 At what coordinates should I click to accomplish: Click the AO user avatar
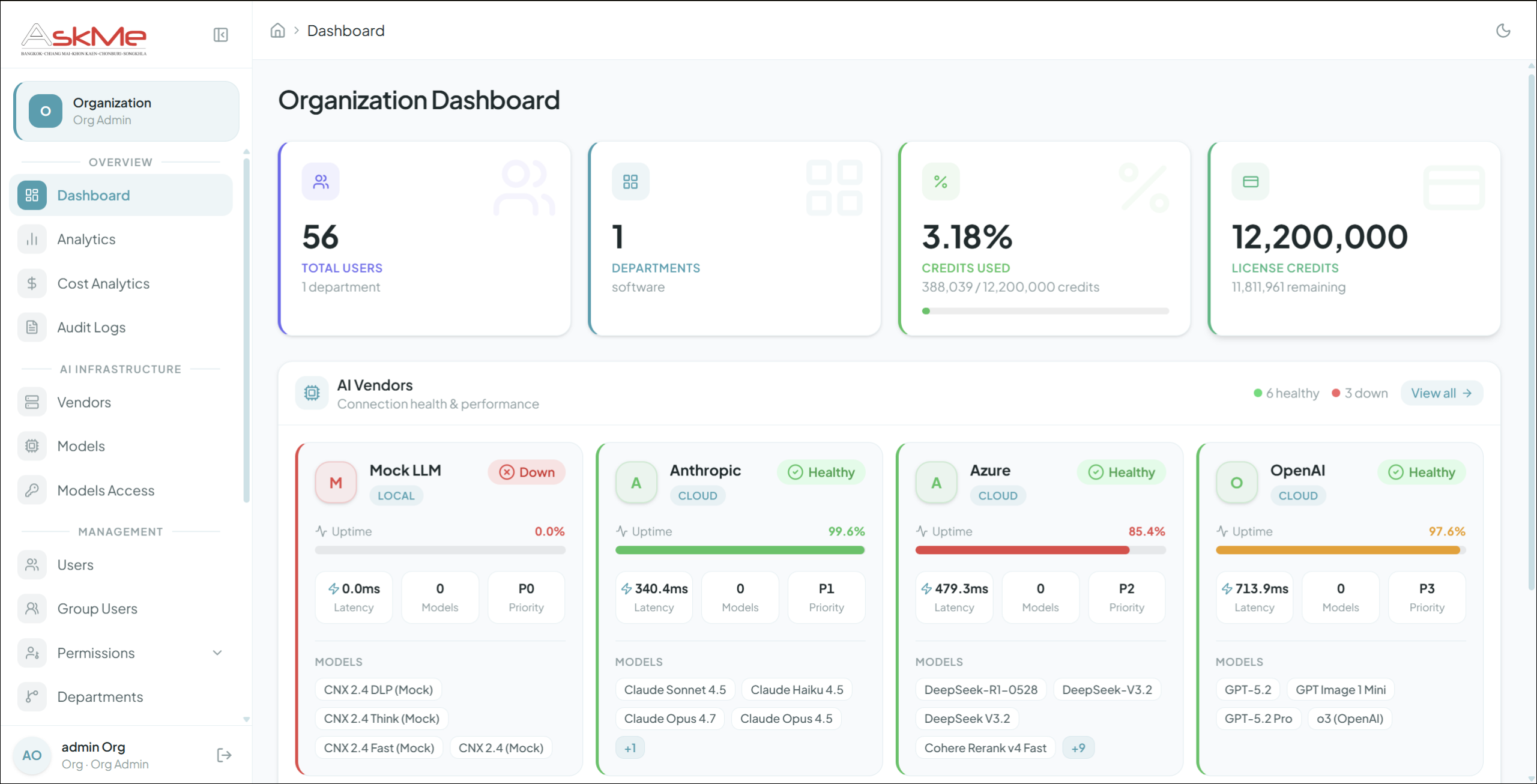click(x=32, y=755)
